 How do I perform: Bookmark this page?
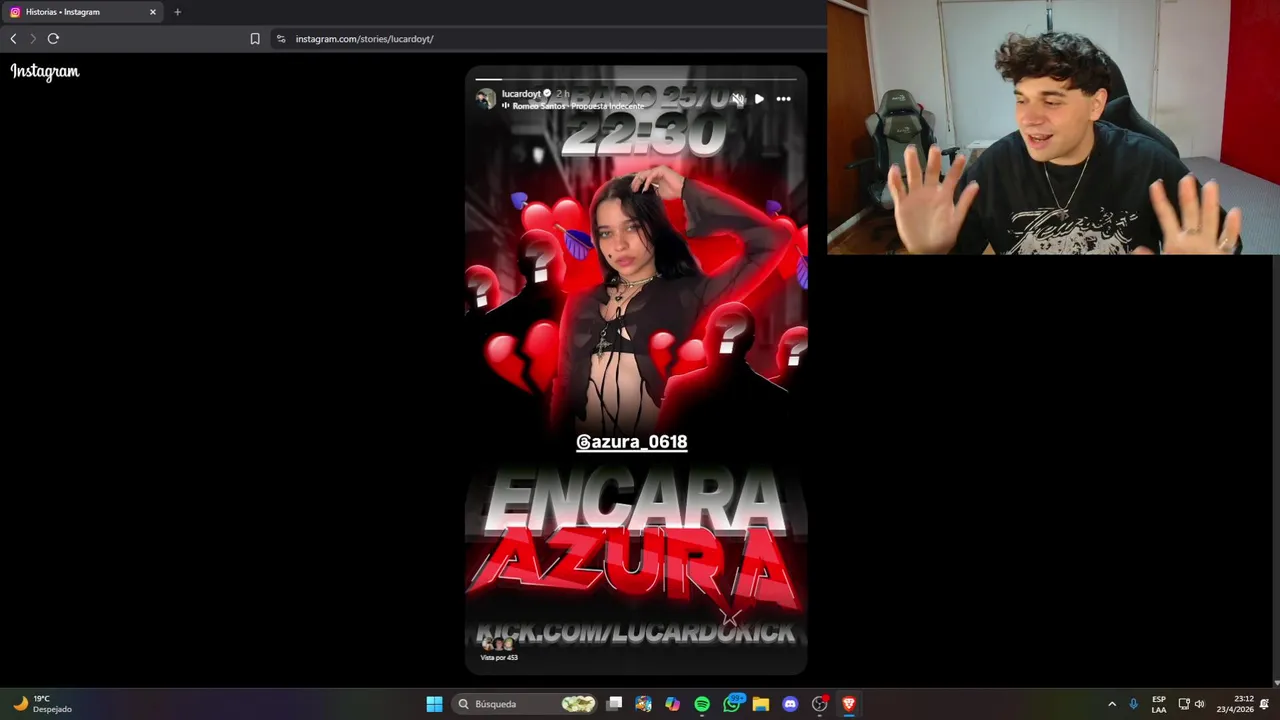255,39
